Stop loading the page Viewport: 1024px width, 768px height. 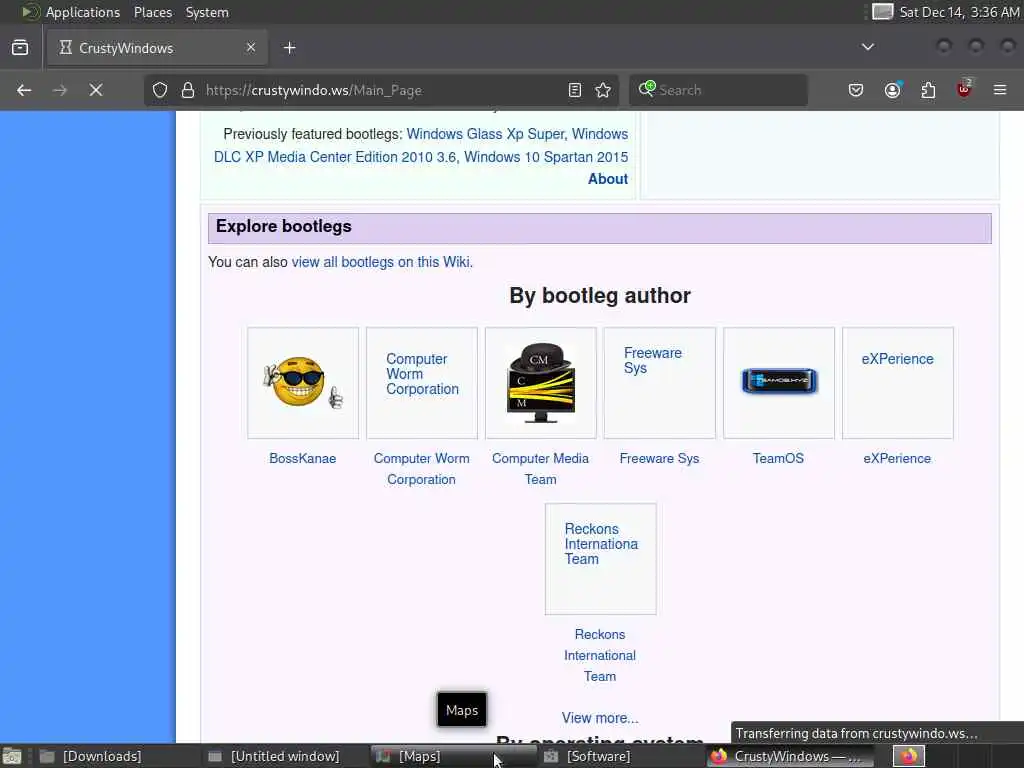pos(96,90)
